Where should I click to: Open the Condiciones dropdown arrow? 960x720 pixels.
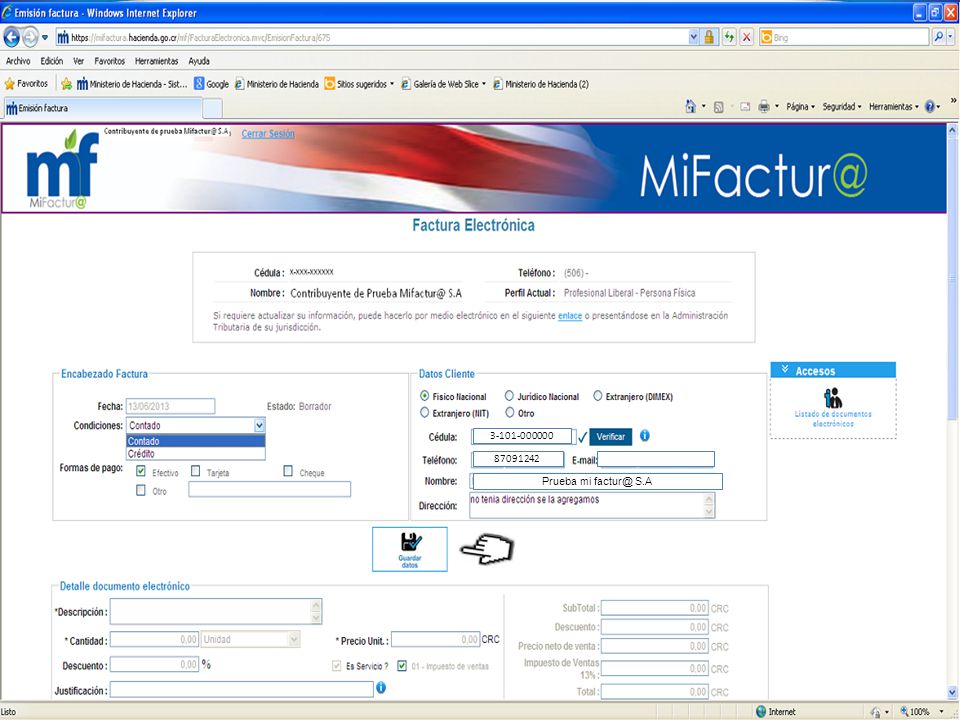coord(260,425)
